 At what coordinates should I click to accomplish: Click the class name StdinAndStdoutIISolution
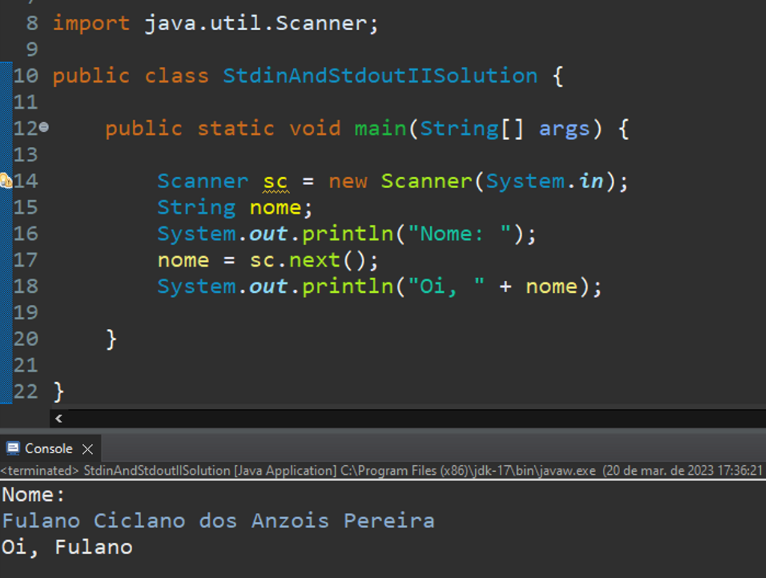coord(380,76)
